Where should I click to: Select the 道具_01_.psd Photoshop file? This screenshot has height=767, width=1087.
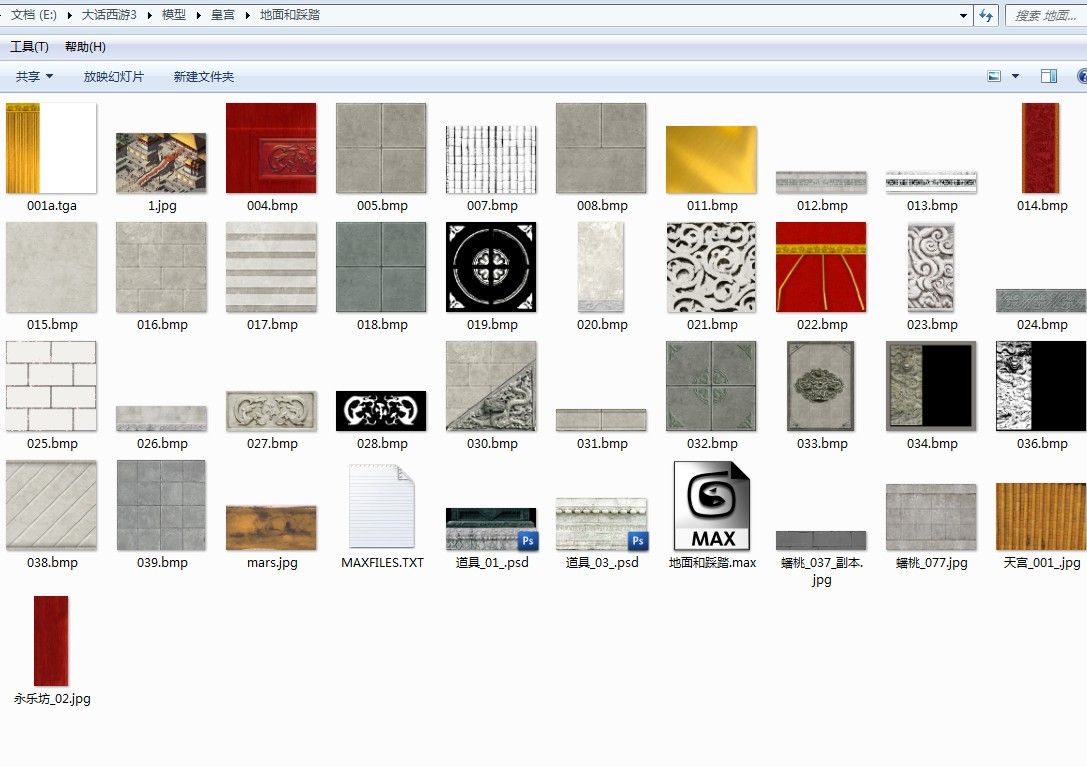[491, 529]
